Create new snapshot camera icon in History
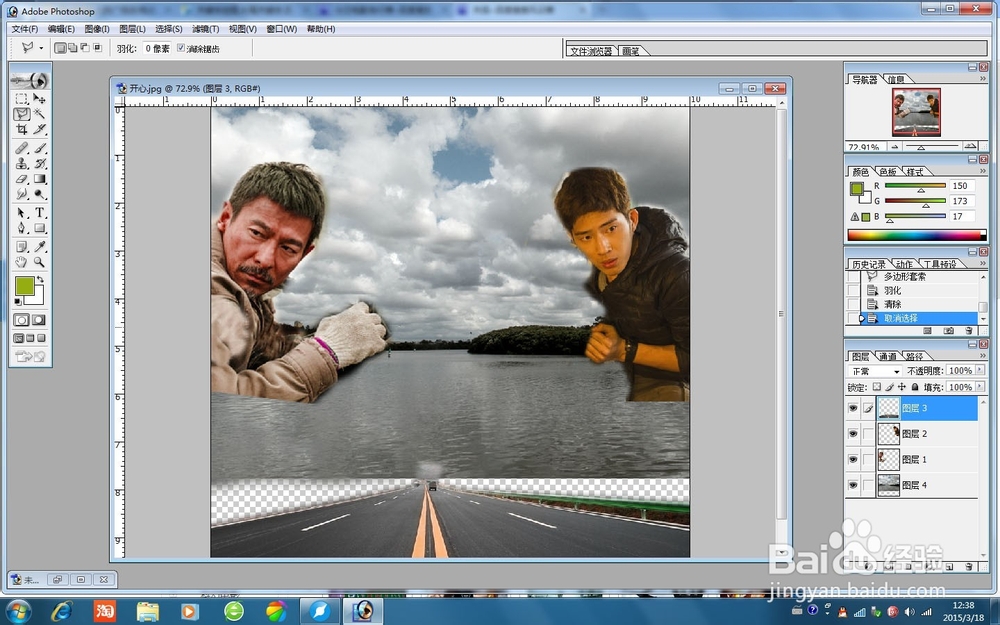The height and width of the screenshot is (625, 1000). (x=948, y=331)
